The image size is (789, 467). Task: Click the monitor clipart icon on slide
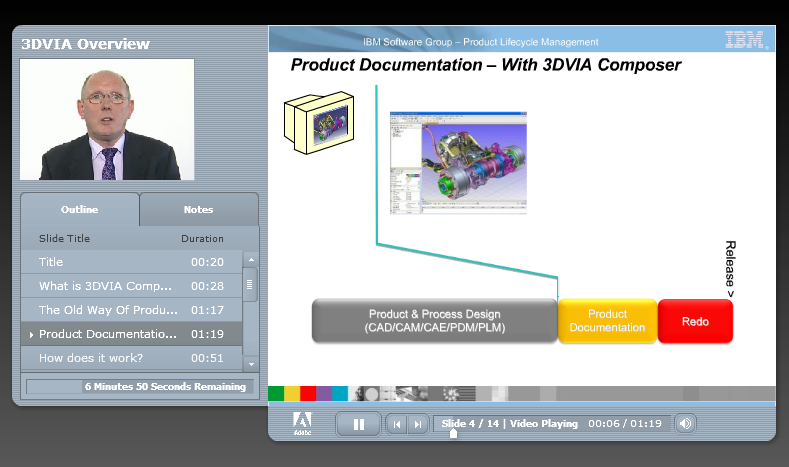click(x=319, y=122)
